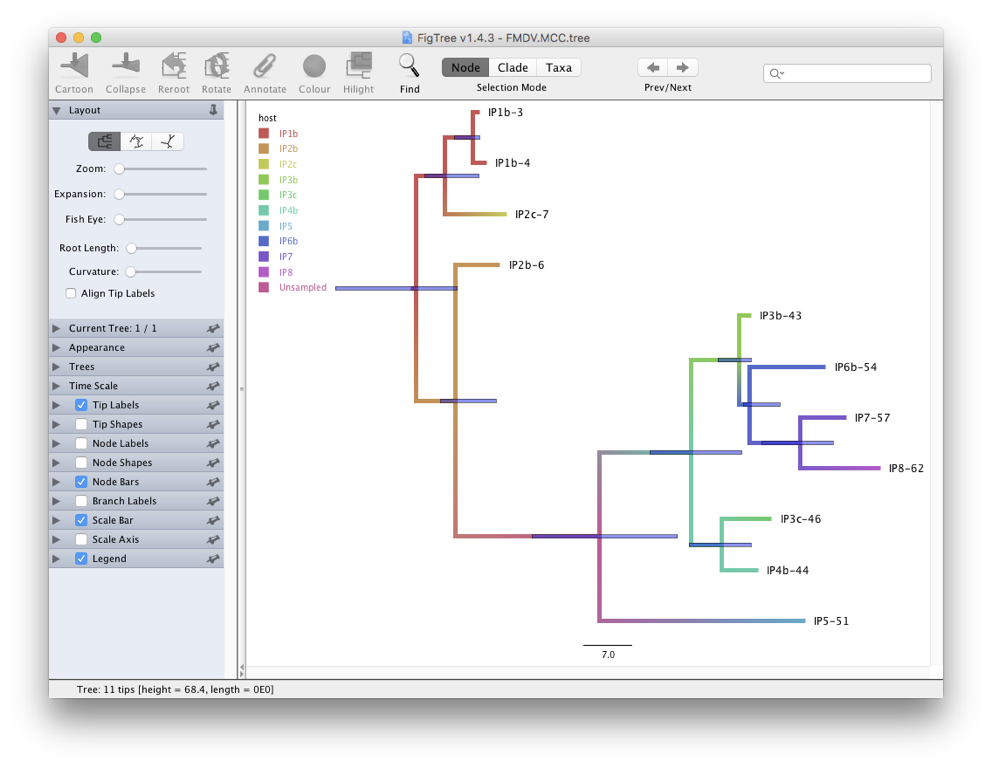This screenshot has height=768, width=992.
Task: Click the Next arrow button
Action: 683,68
